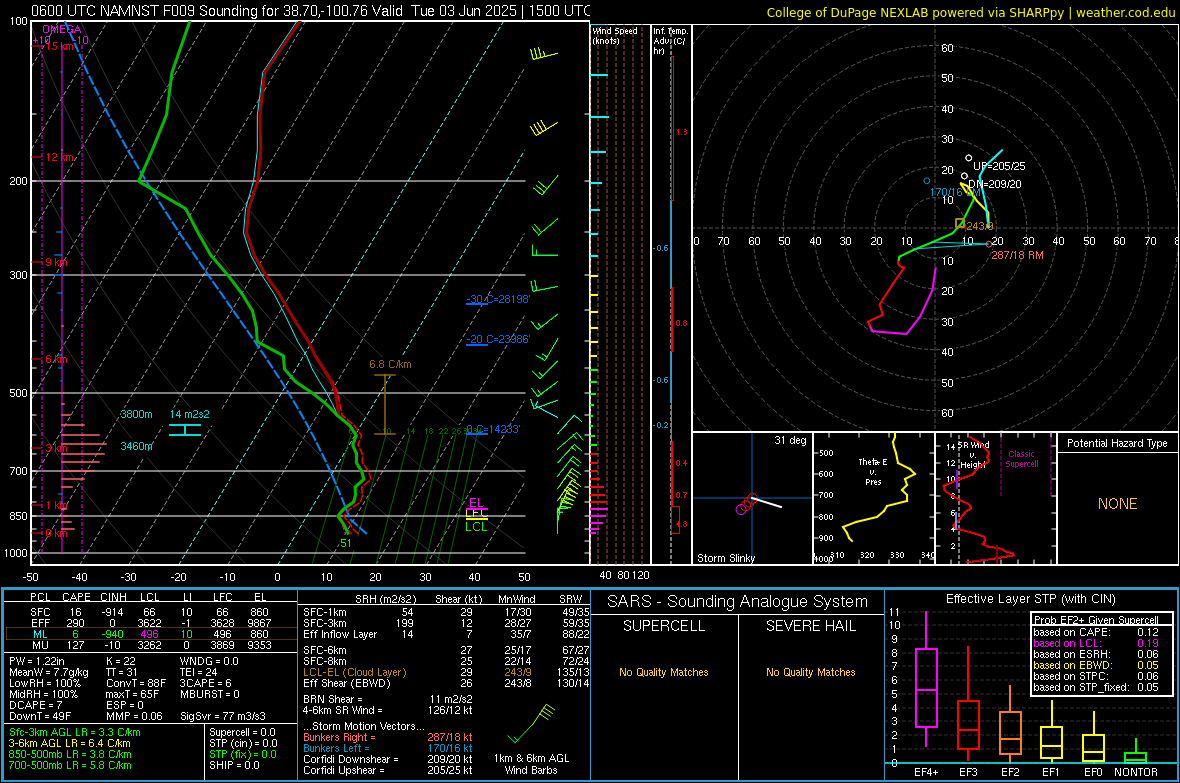Select the MU parcel row
Image resolution: width=1180 pixels, height=783 pixels.
tap(151, 645)
